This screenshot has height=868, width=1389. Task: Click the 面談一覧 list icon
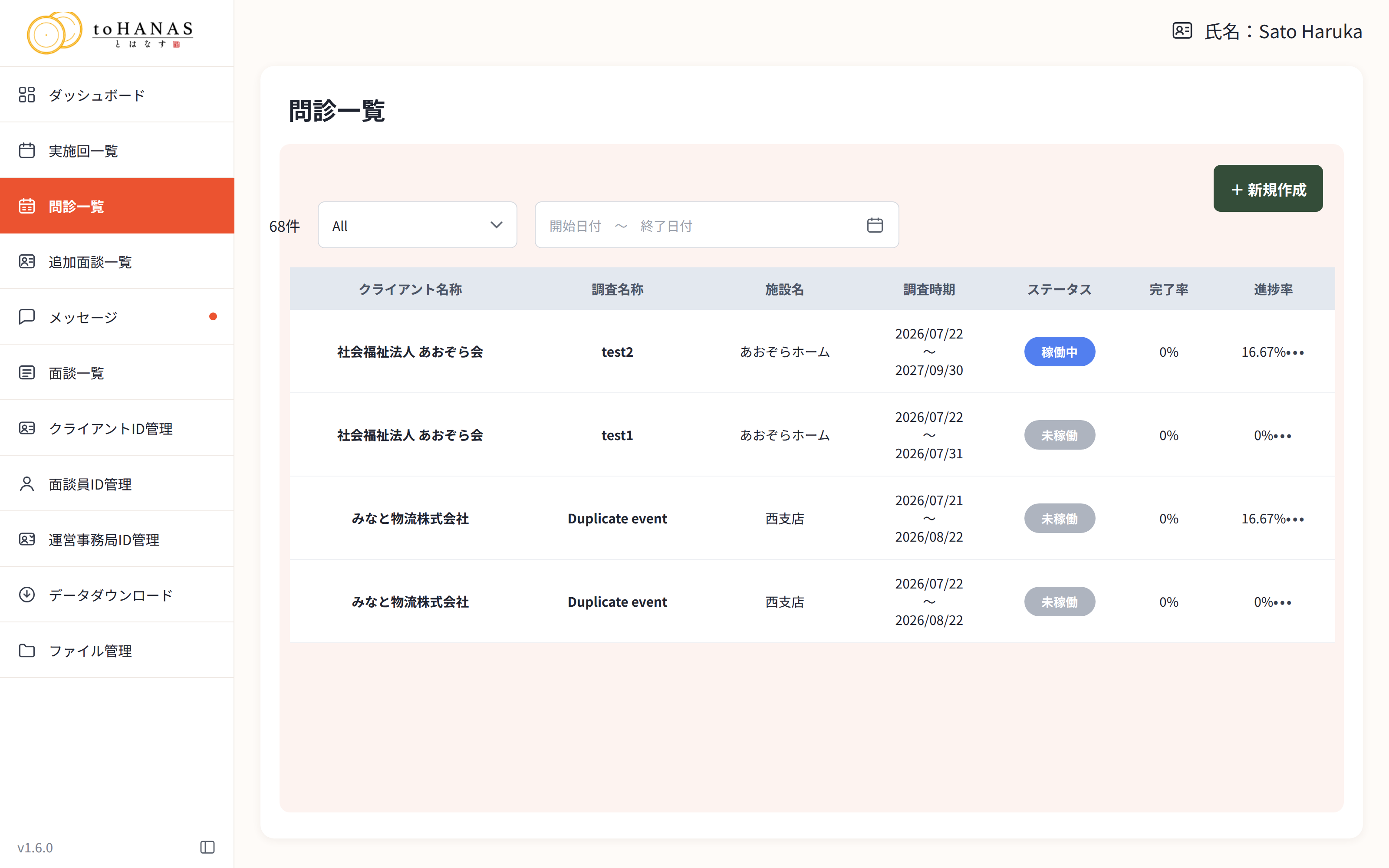27,372
